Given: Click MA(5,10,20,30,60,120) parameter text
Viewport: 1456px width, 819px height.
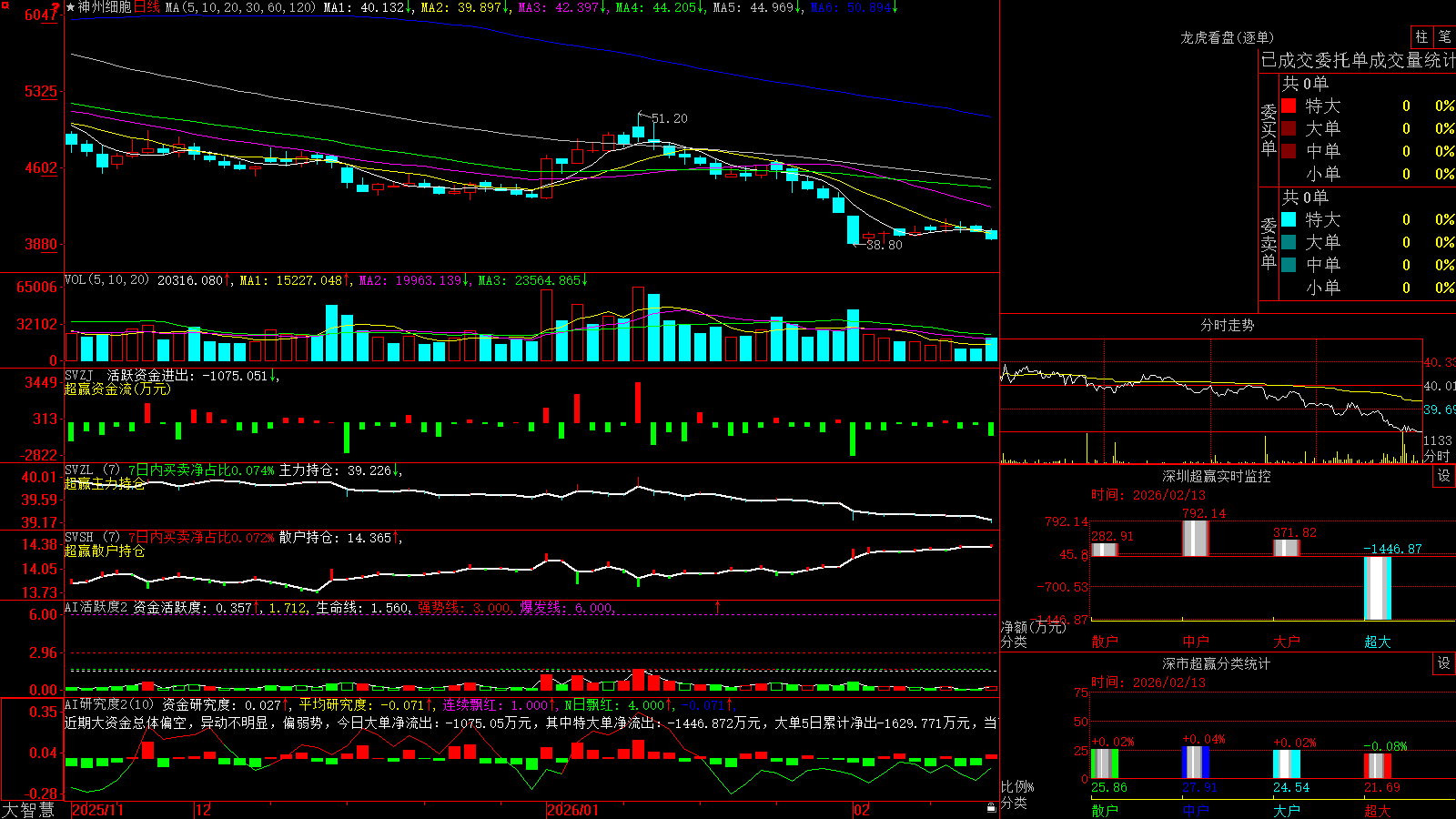Looking at the screenshot, I should (x=241, y=7).
